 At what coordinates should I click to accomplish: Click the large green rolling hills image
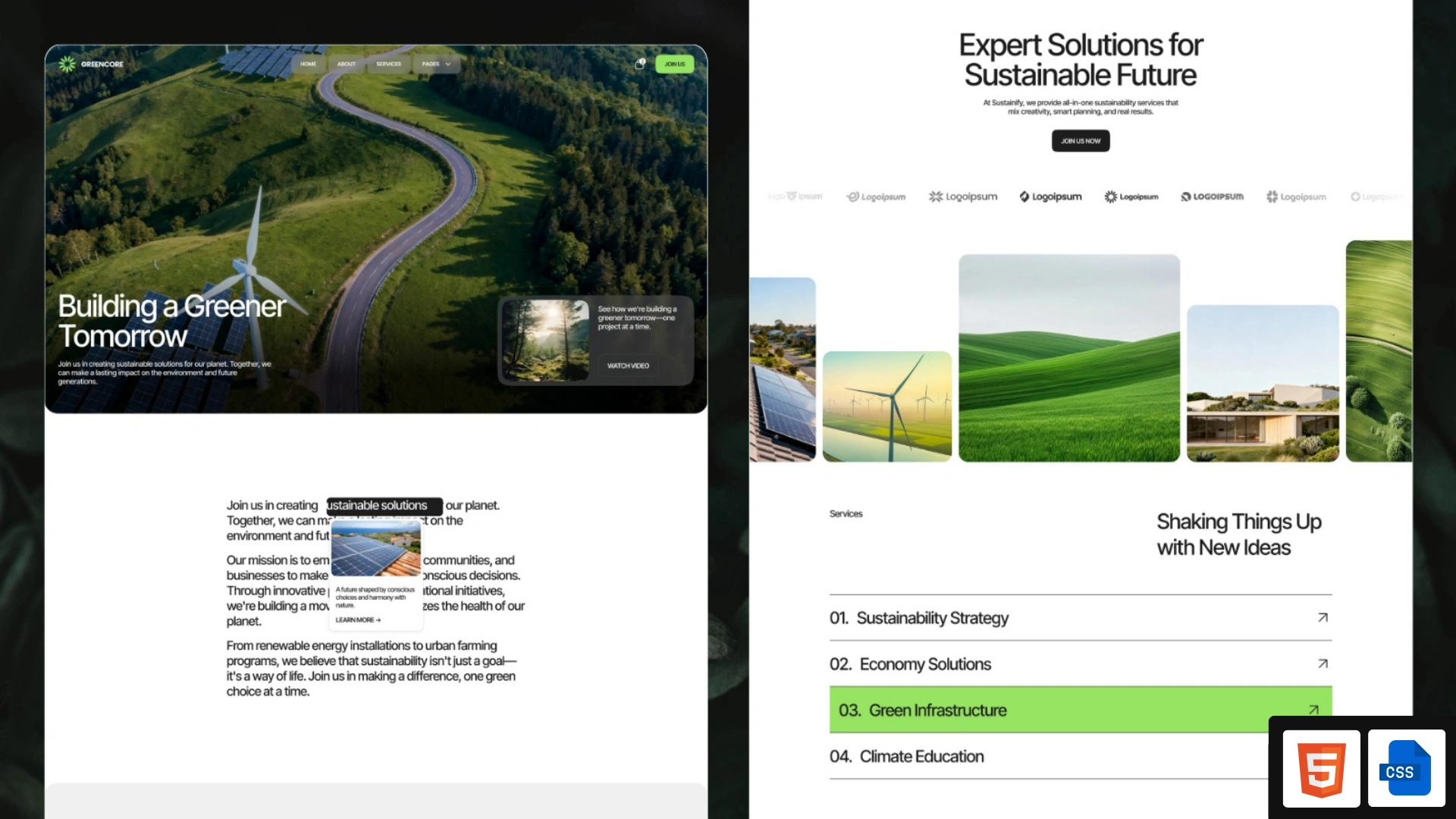(x=1069, y=358)
